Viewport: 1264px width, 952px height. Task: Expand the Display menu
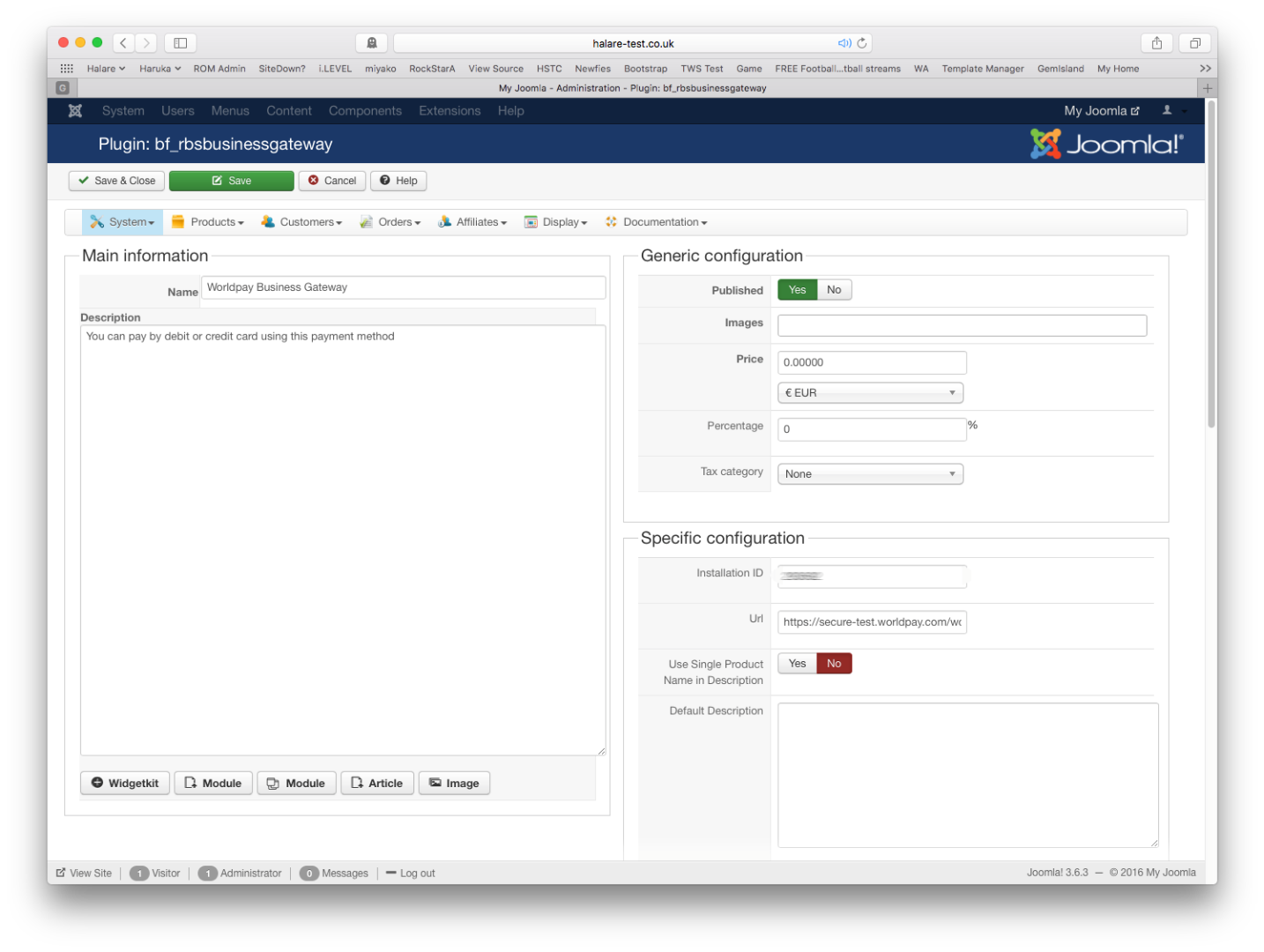point(556,222)
